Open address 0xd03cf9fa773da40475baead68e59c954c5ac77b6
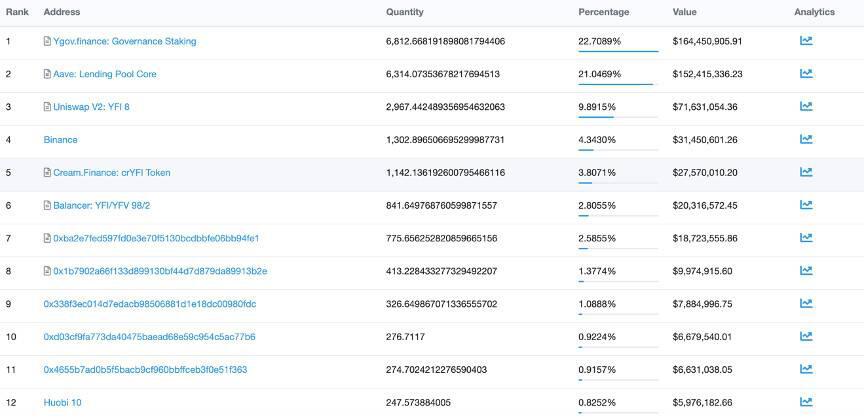Image resolution: width=864 pixels, height=418 pixels. click(x=149, y=336)
